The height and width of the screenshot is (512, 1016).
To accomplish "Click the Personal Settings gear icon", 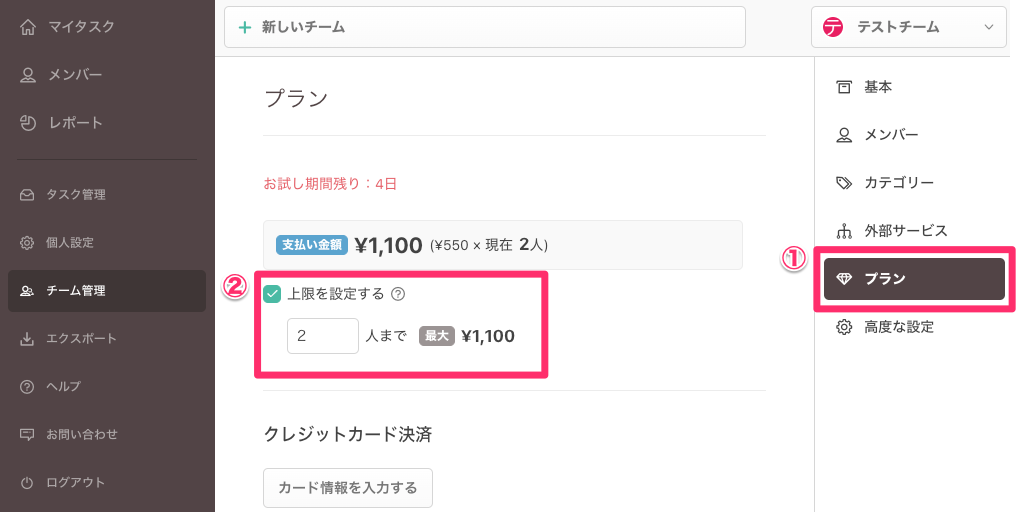I will [x=27, y=243].
